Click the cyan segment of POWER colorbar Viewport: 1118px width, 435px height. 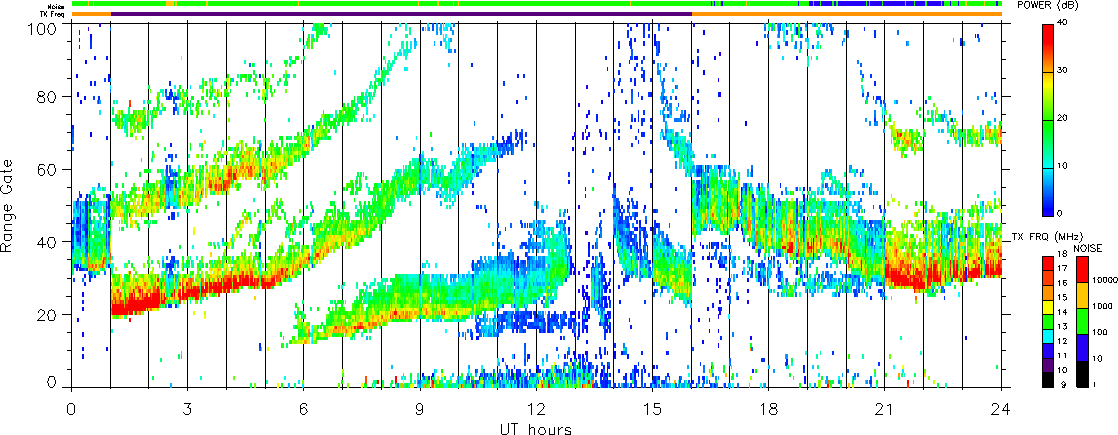click(x=1048, y=170)
